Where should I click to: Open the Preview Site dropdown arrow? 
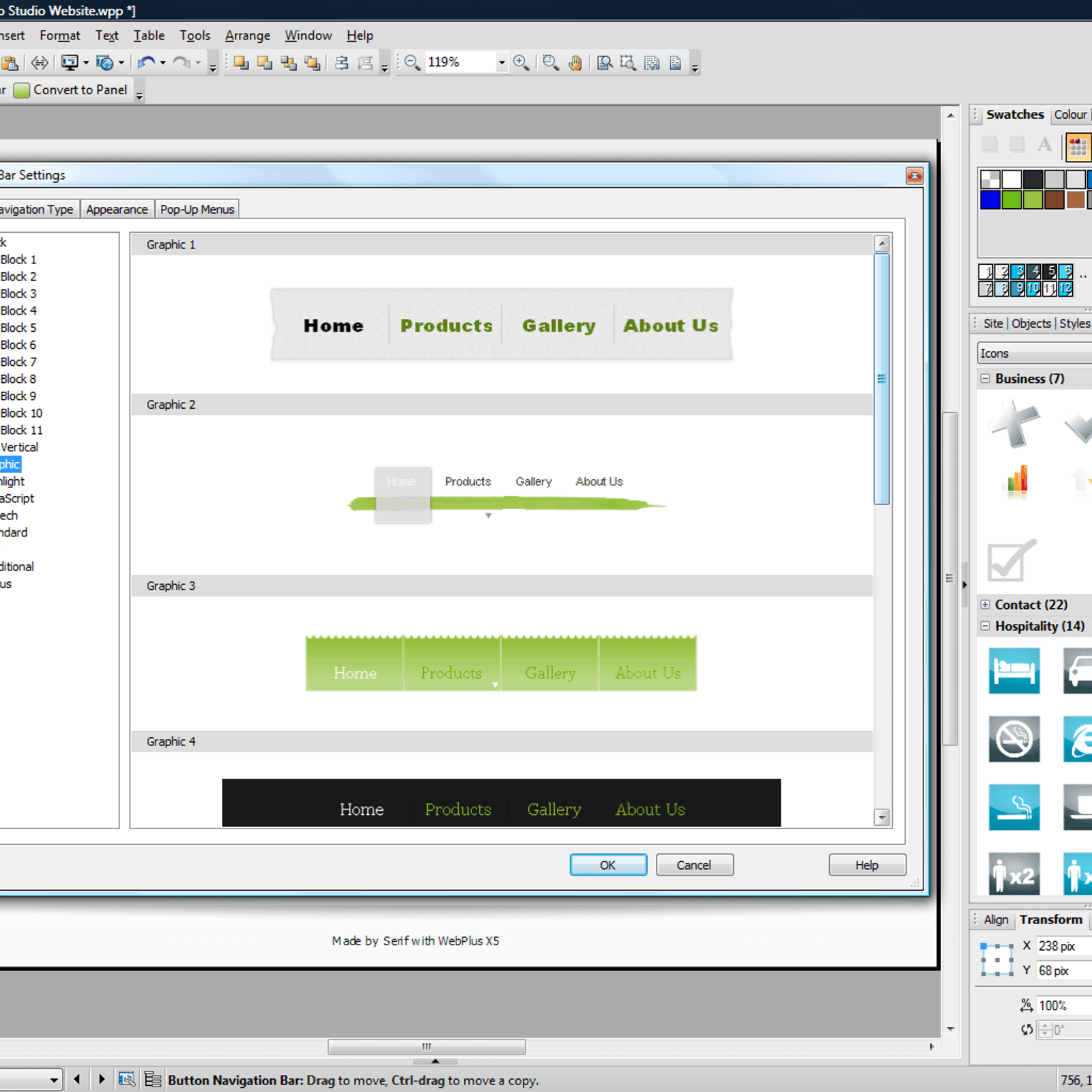pyautogui.click(x=86, y=63)
